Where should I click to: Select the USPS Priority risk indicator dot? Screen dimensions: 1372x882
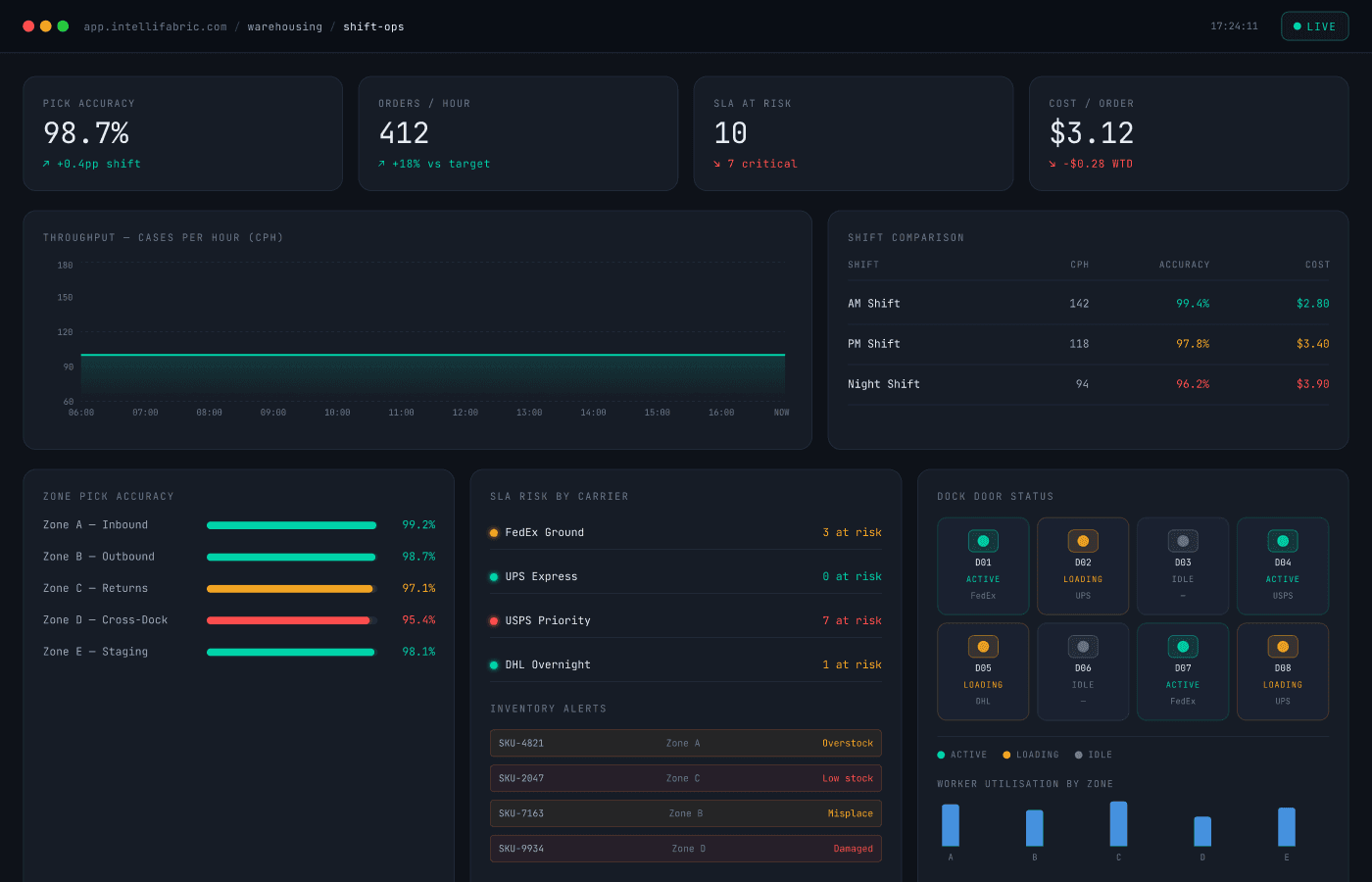click(493, 619)
